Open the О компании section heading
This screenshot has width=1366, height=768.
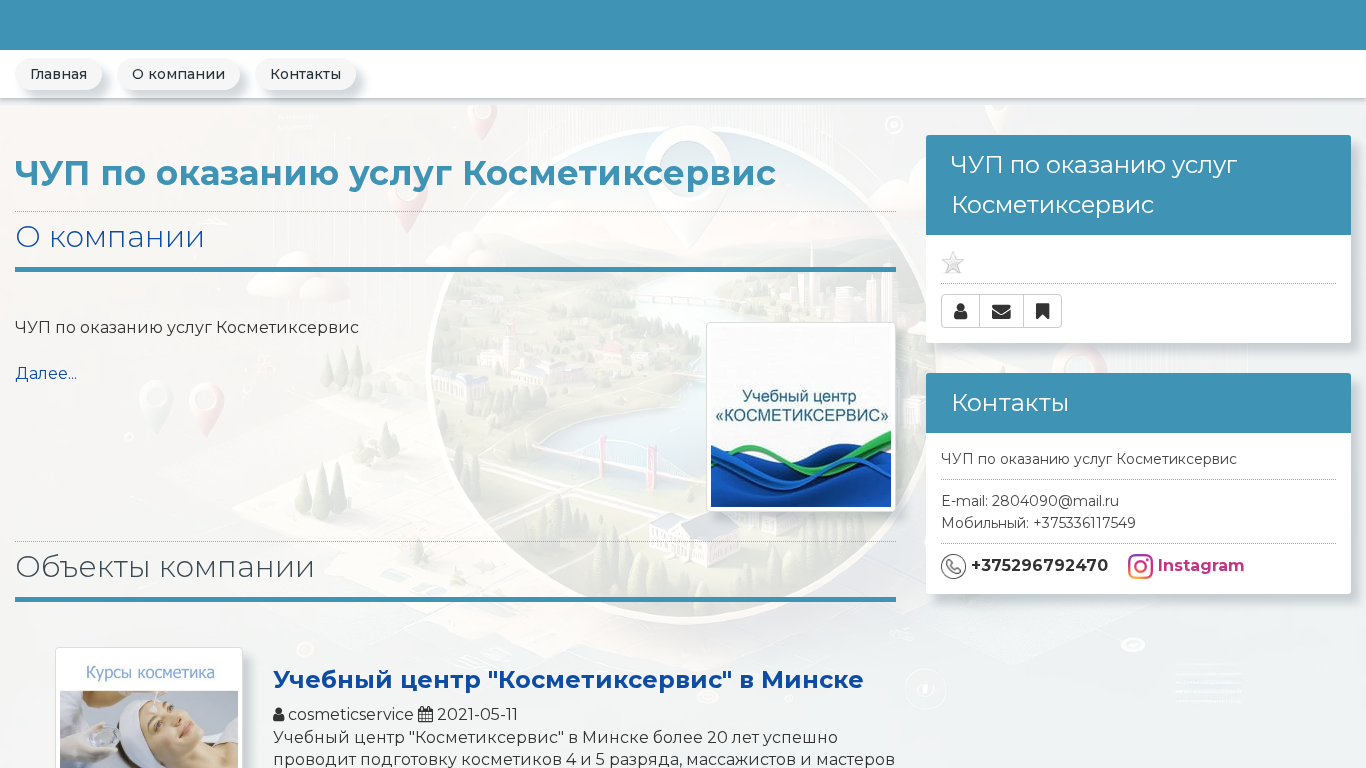[x=110, y=237]
